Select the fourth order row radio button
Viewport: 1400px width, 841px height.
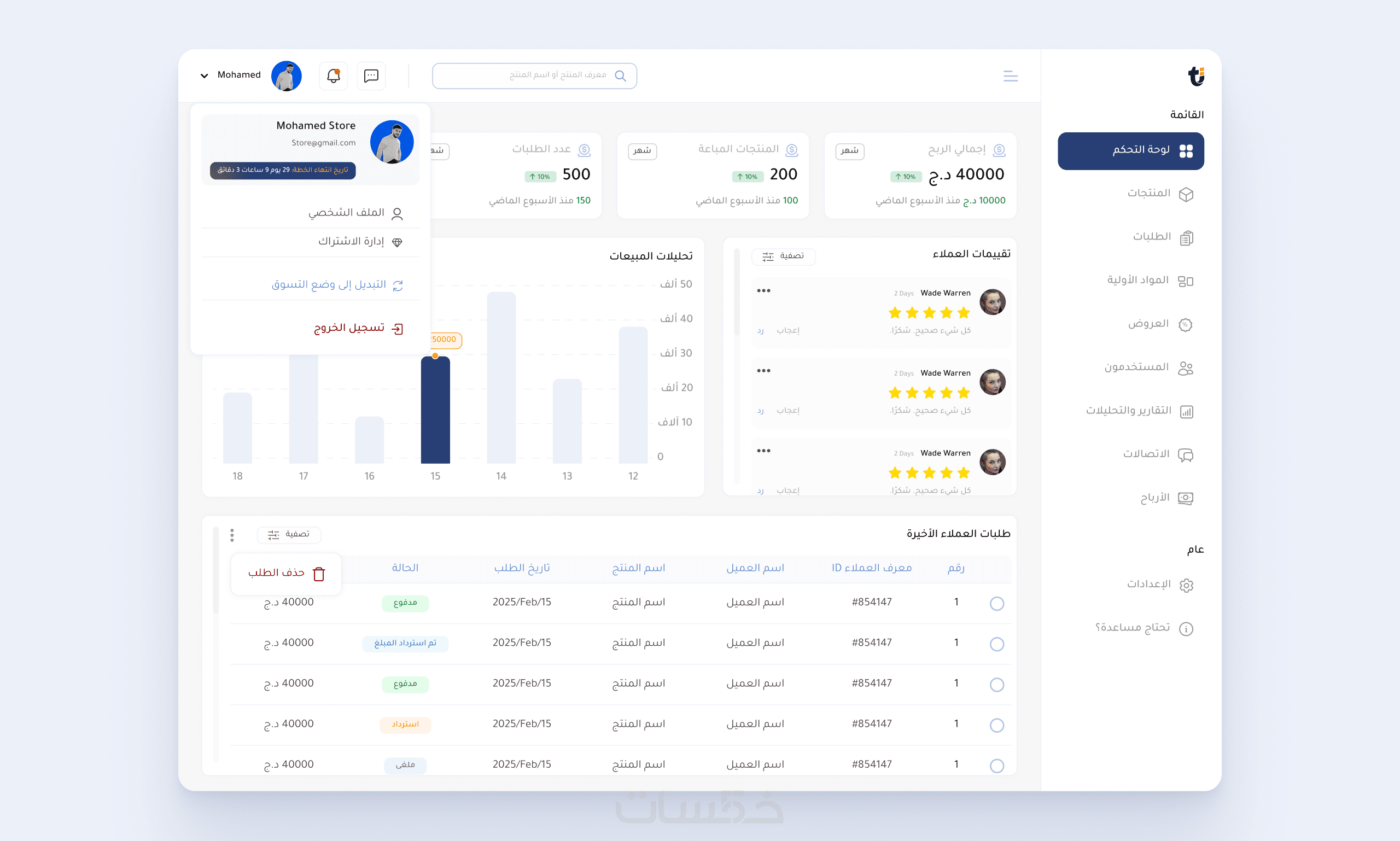[996, 725]
